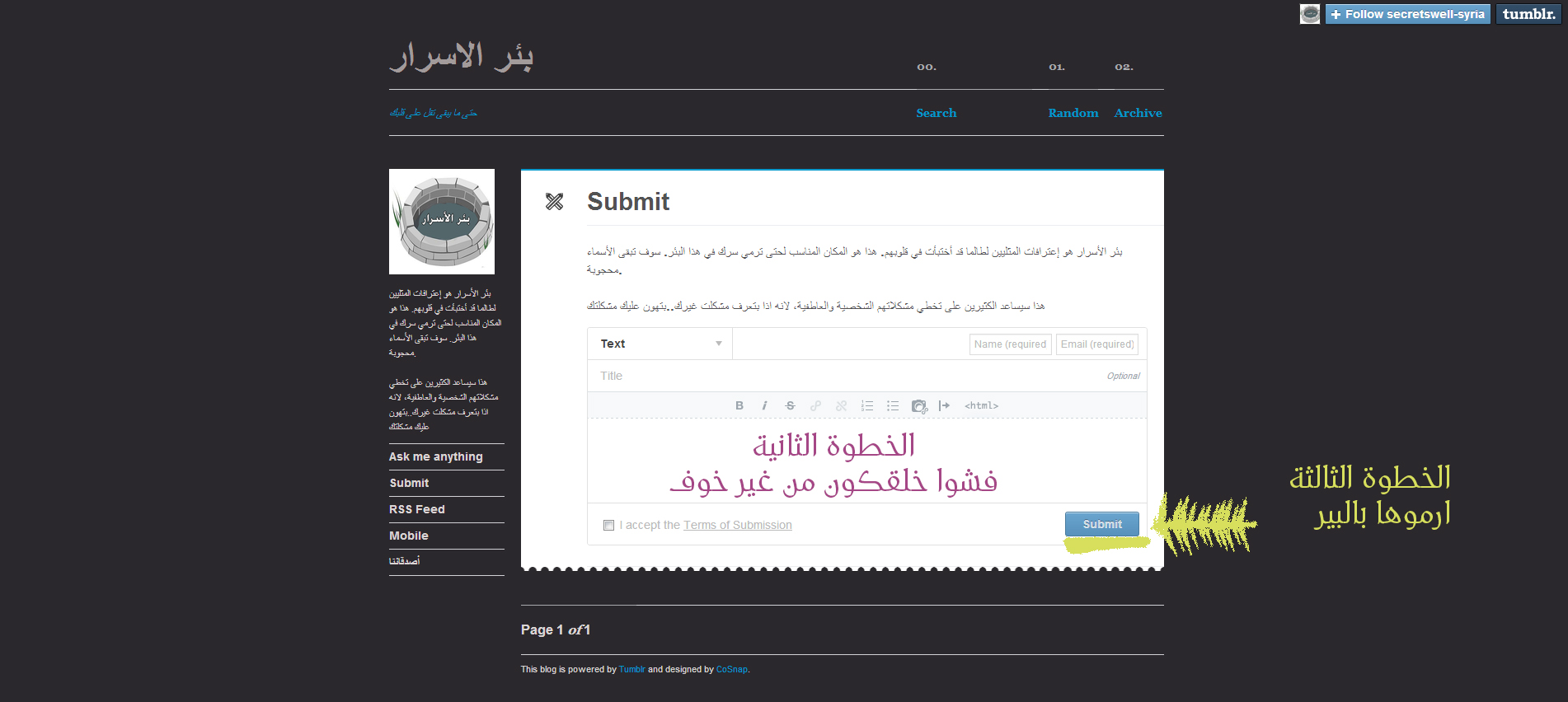Open the Archive page
The image size is (1568, 702).
(1138, 113)
